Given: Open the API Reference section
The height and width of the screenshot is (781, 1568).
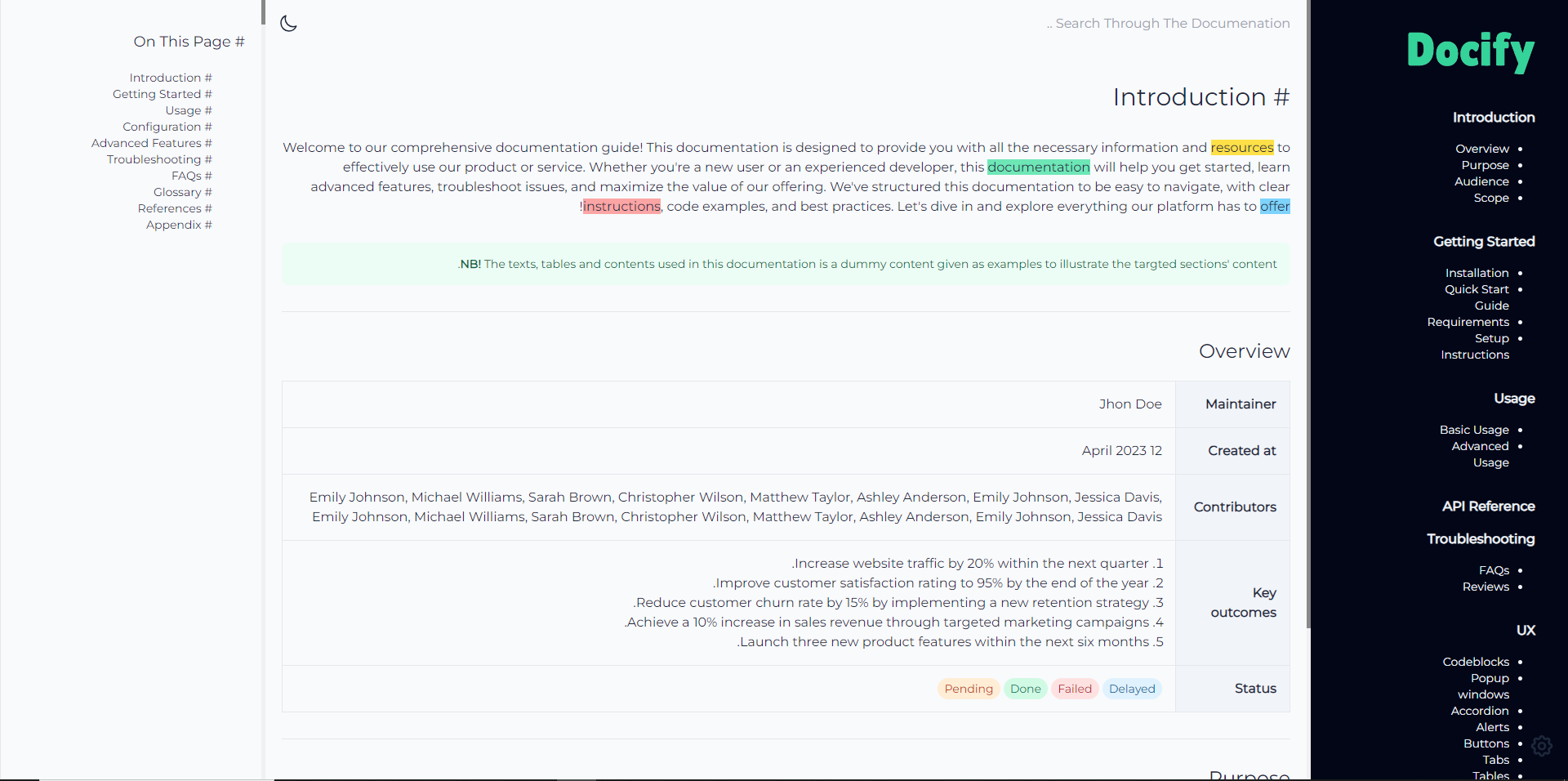Looking at the screenshot, I should (1488, 506).
